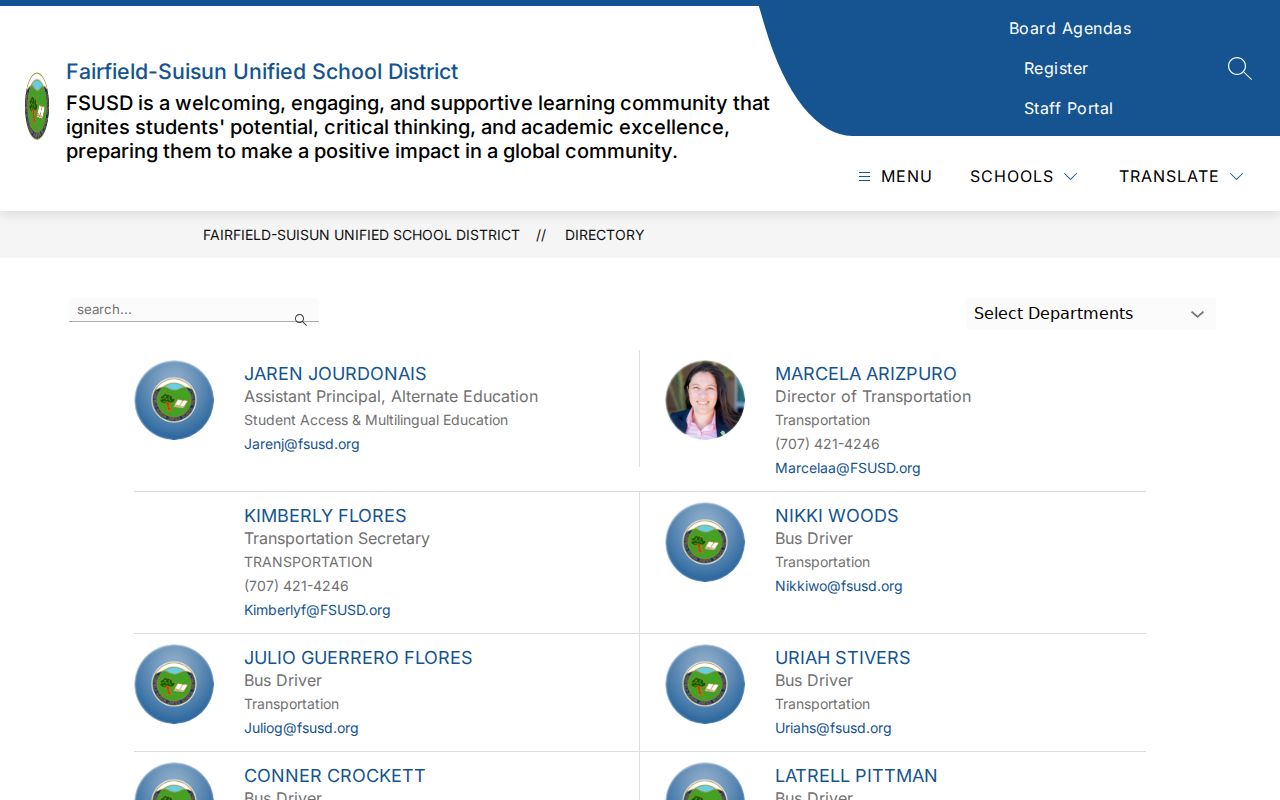Click 'Assistant Principal, Alternate Education' text

tap(391, 396)
